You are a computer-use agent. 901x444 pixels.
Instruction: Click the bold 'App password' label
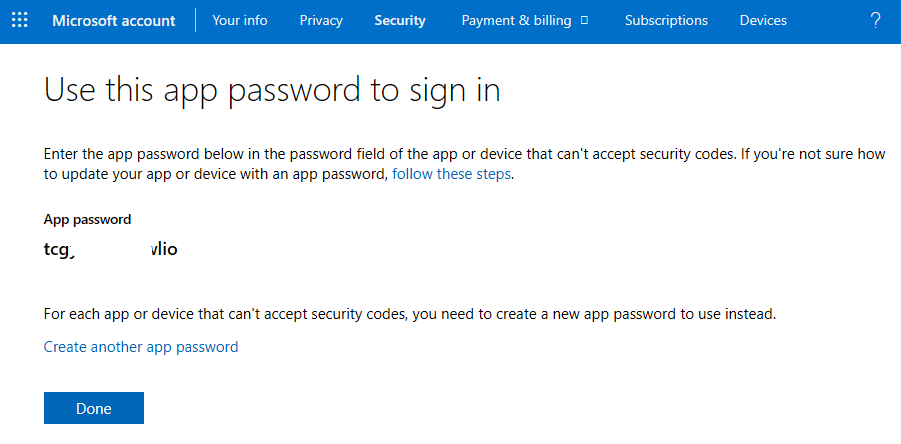88,219
